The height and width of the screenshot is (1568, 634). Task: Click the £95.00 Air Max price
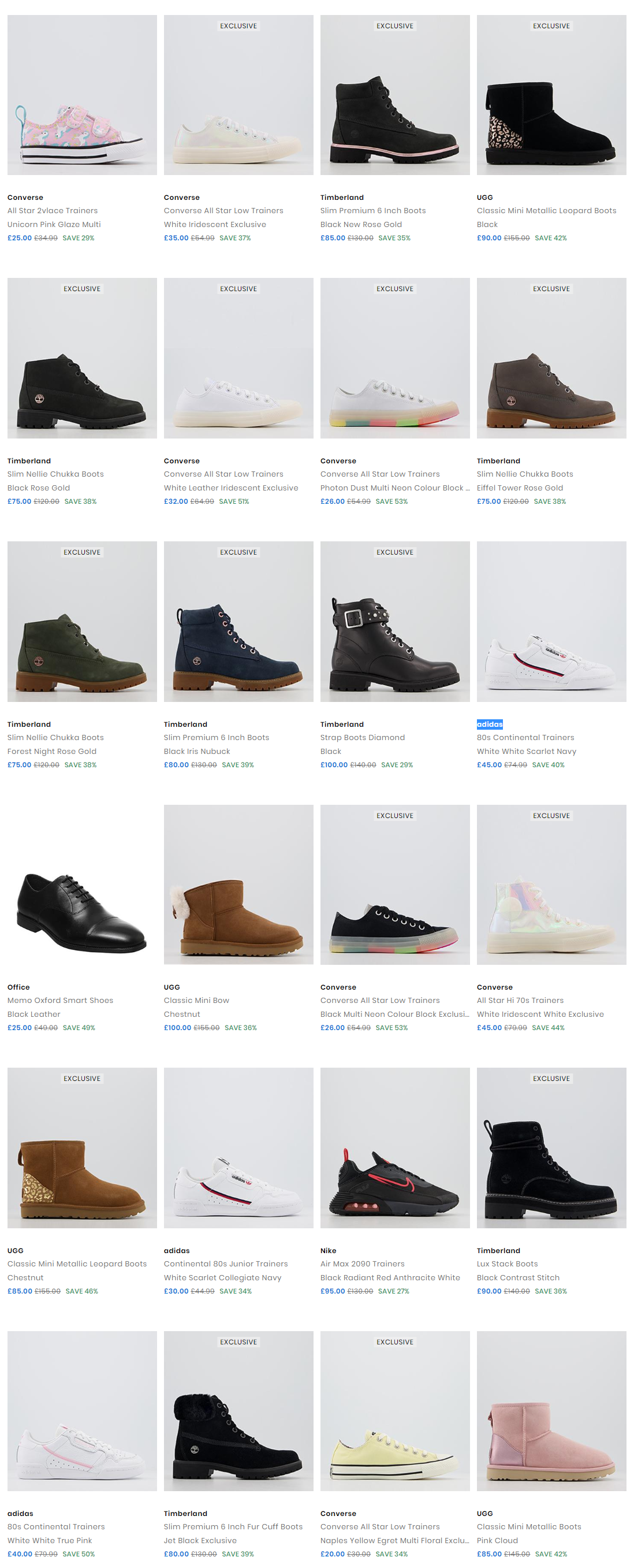333,1291
